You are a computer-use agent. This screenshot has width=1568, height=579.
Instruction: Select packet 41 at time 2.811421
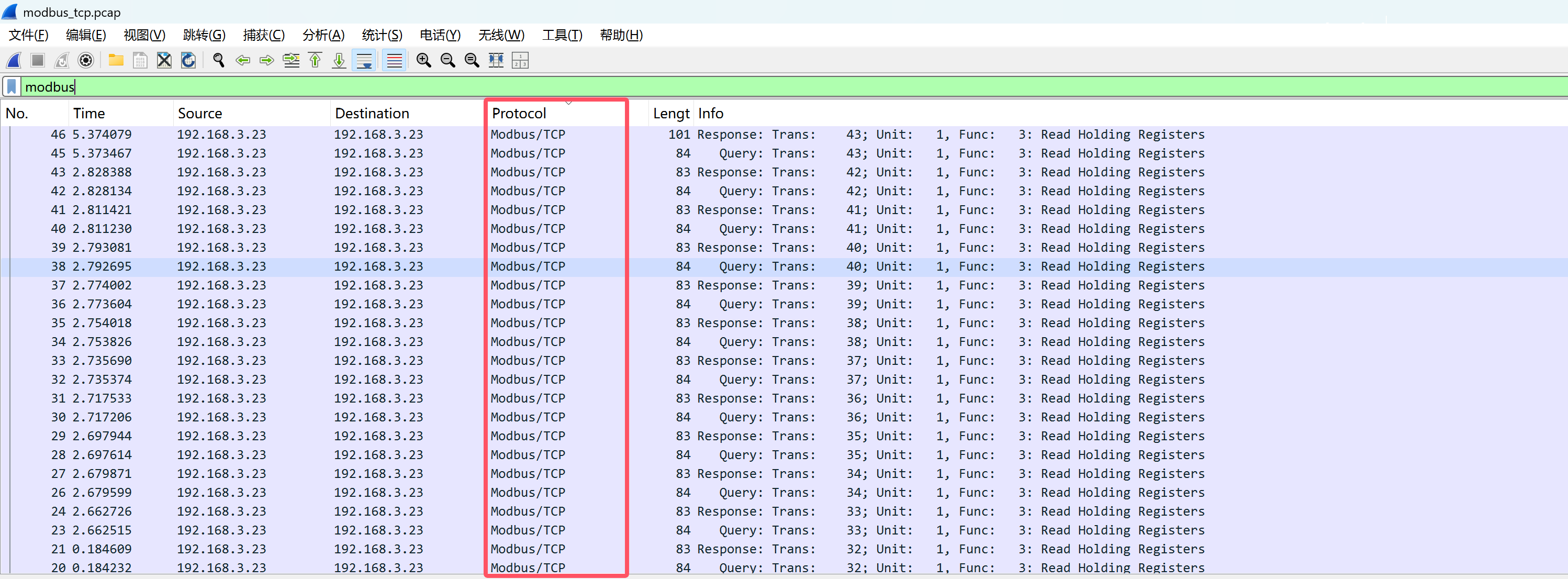(784, 210)
